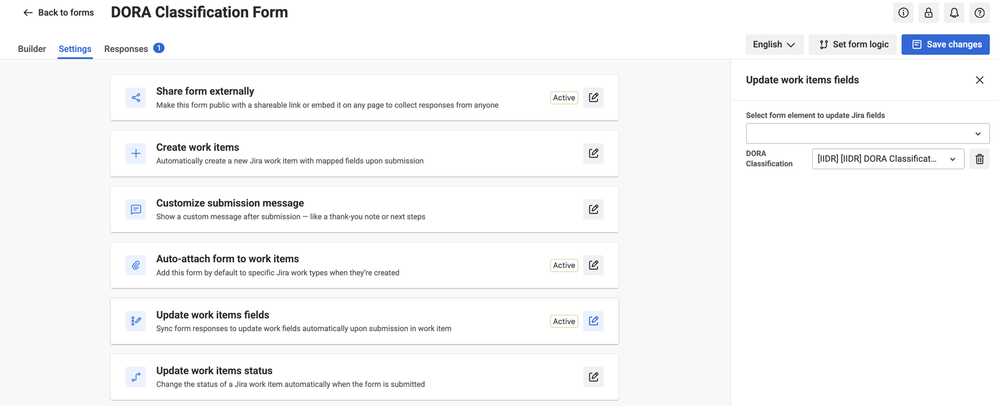Click the Save changes button
Screen dimensions: 999x406
(x=945, y=45)
